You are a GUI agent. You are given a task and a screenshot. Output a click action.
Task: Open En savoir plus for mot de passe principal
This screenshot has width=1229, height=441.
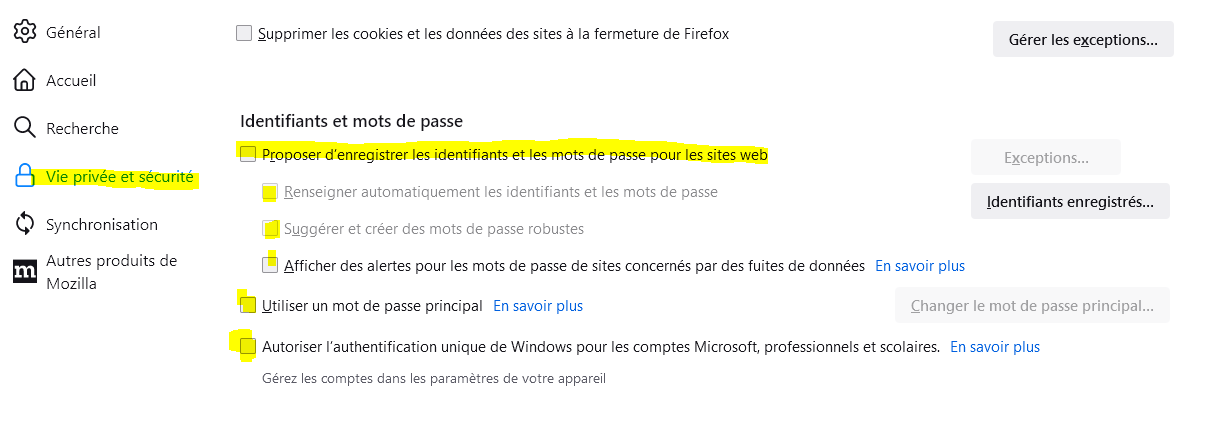point(538,305)
